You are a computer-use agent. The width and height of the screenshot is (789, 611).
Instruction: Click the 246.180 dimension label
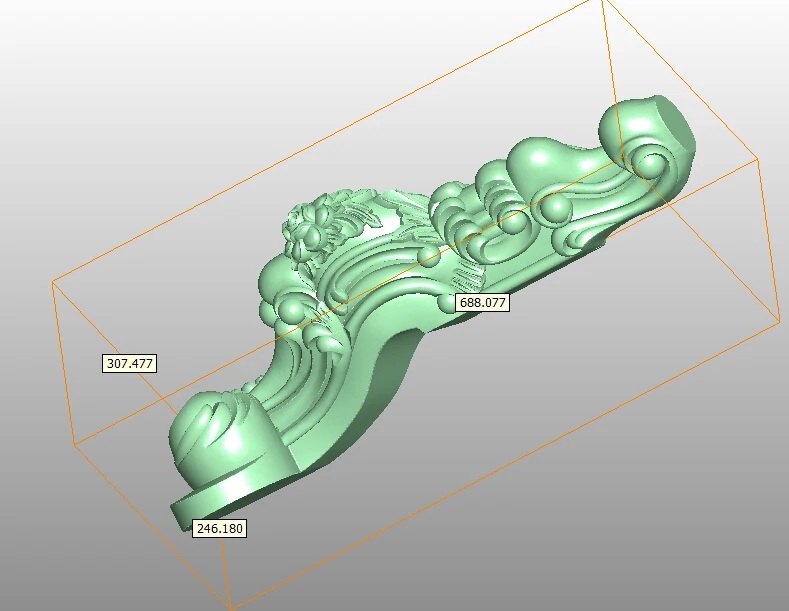coord(219,528)
